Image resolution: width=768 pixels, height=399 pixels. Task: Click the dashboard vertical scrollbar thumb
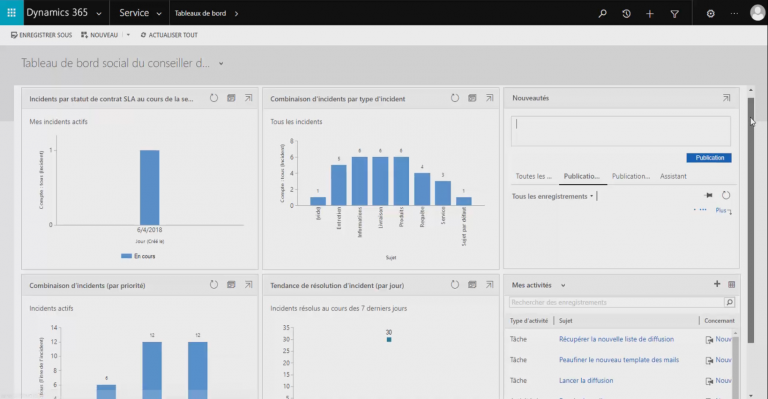click(x=751, y=219)
